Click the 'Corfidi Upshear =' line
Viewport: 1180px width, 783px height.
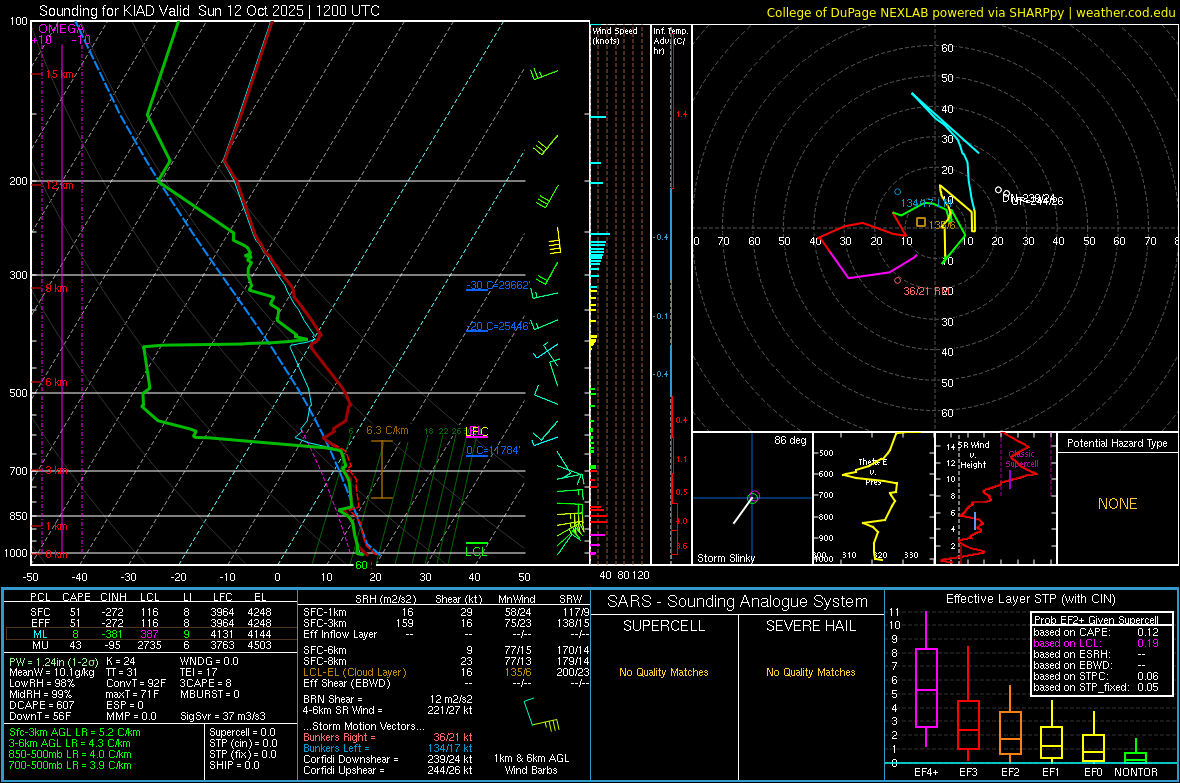388,770
